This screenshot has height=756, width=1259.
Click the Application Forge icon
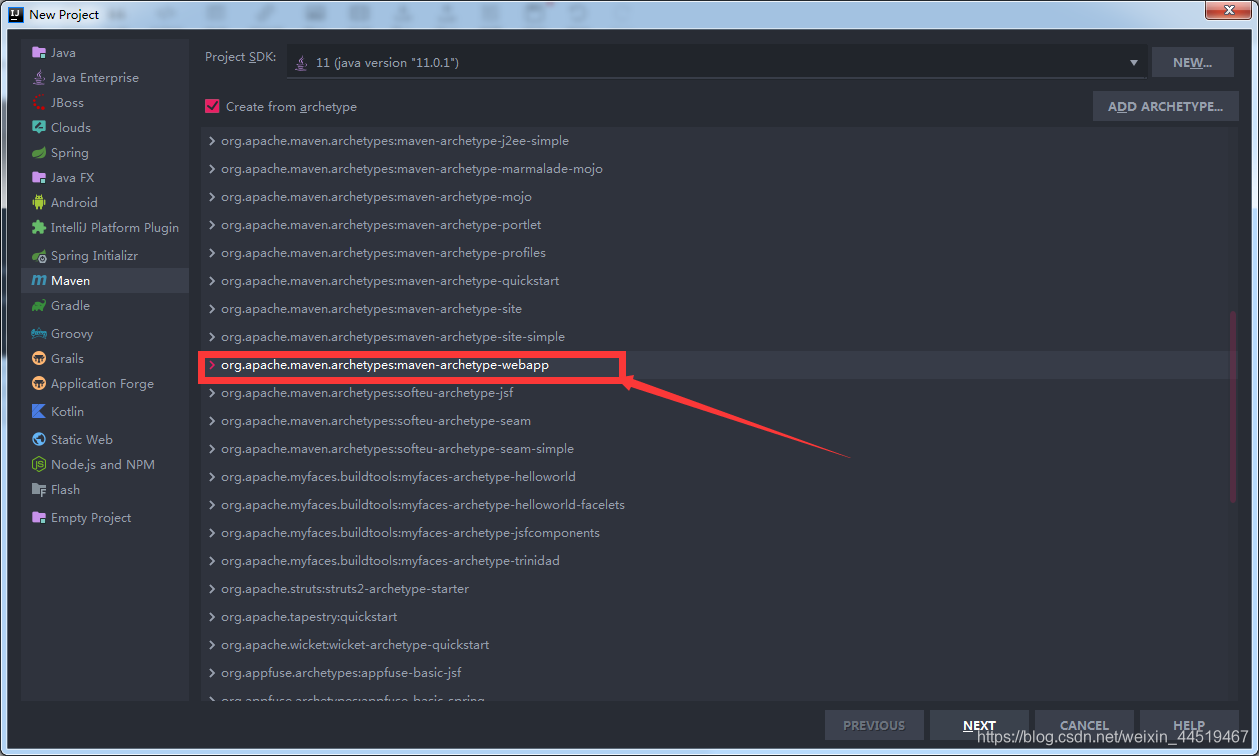tap(39, 384)
